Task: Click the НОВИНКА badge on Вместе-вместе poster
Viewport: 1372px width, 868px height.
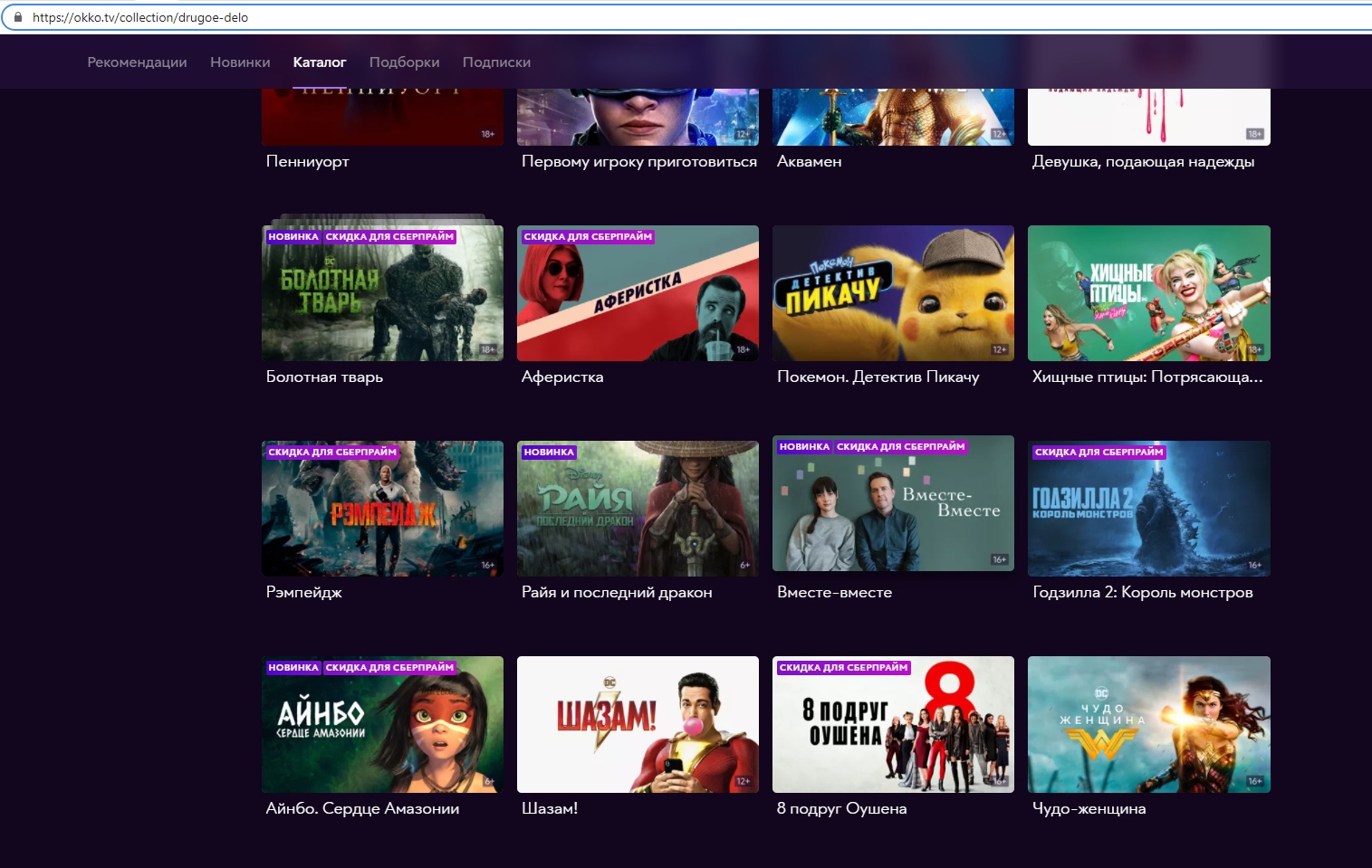Action: (804, 446)
